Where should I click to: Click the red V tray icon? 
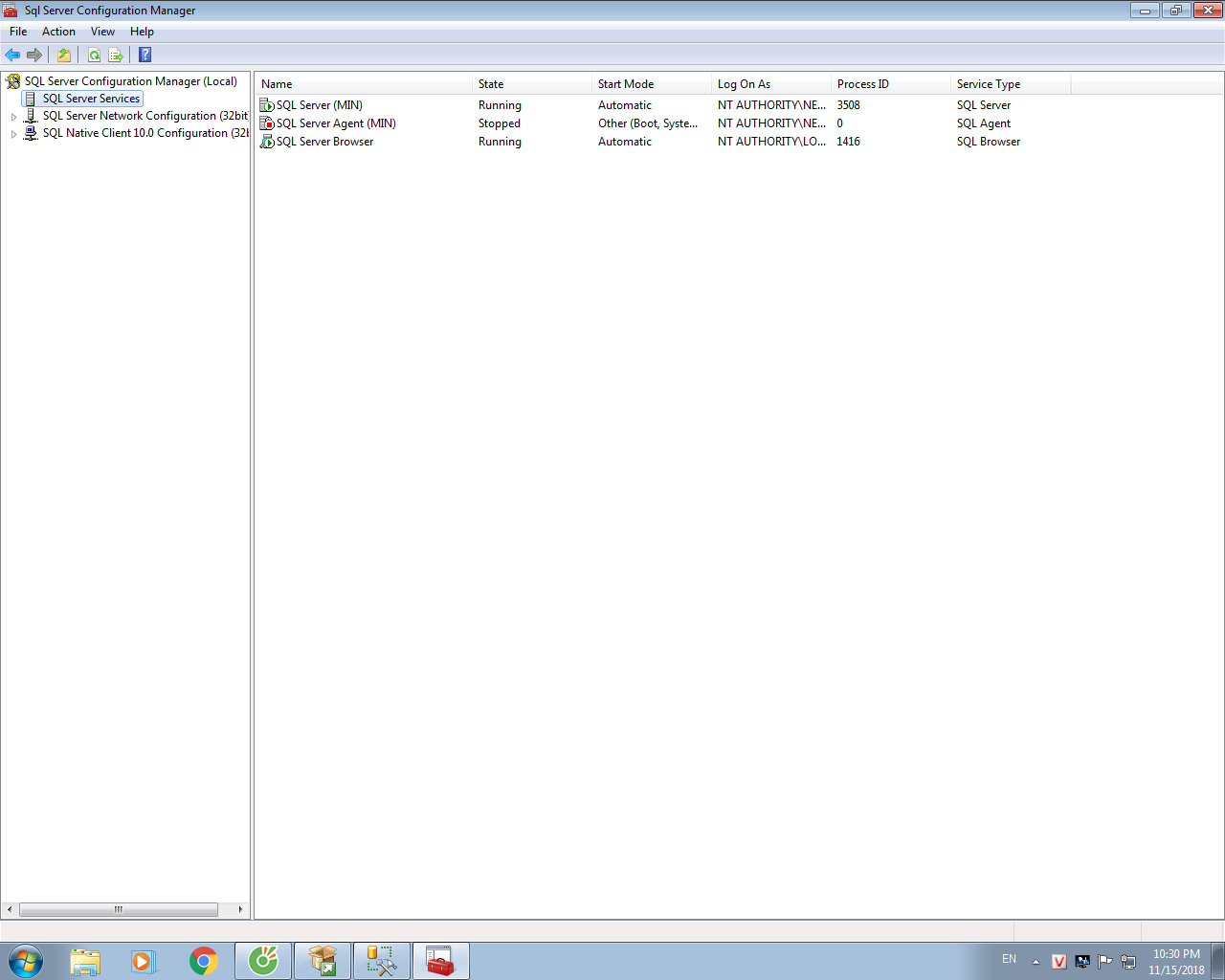pos(1059,961)
